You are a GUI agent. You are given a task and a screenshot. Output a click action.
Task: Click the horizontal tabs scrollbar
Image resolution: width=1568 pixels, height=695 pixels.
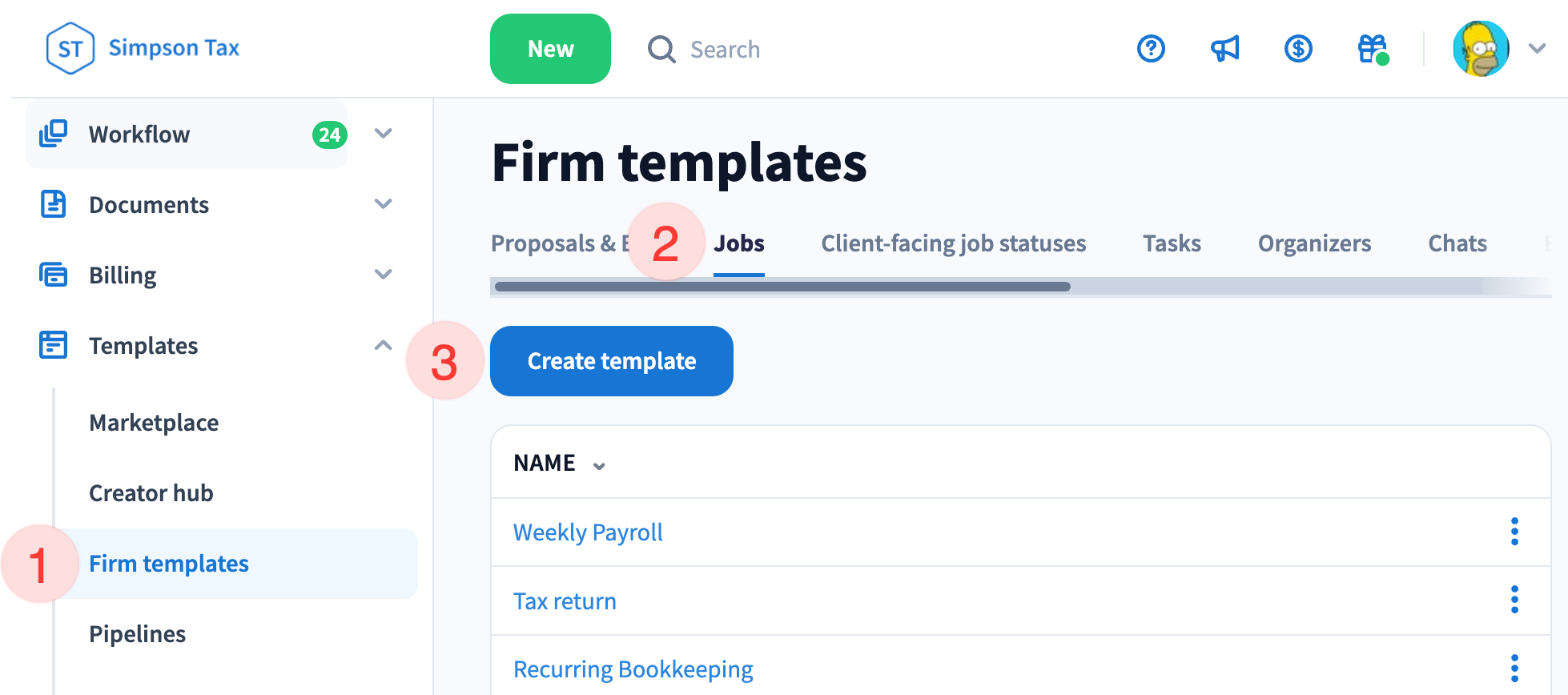point(782,287)
